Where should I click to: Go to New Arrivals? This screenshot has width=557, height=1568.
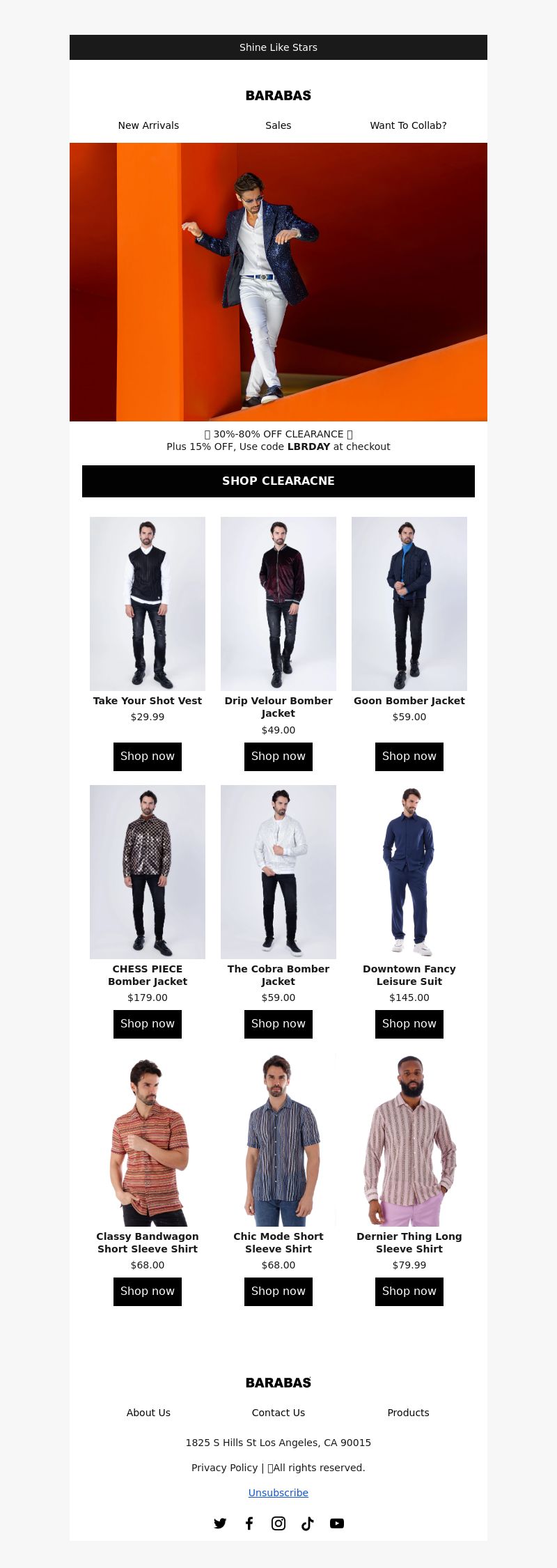[x=148, y=125]
